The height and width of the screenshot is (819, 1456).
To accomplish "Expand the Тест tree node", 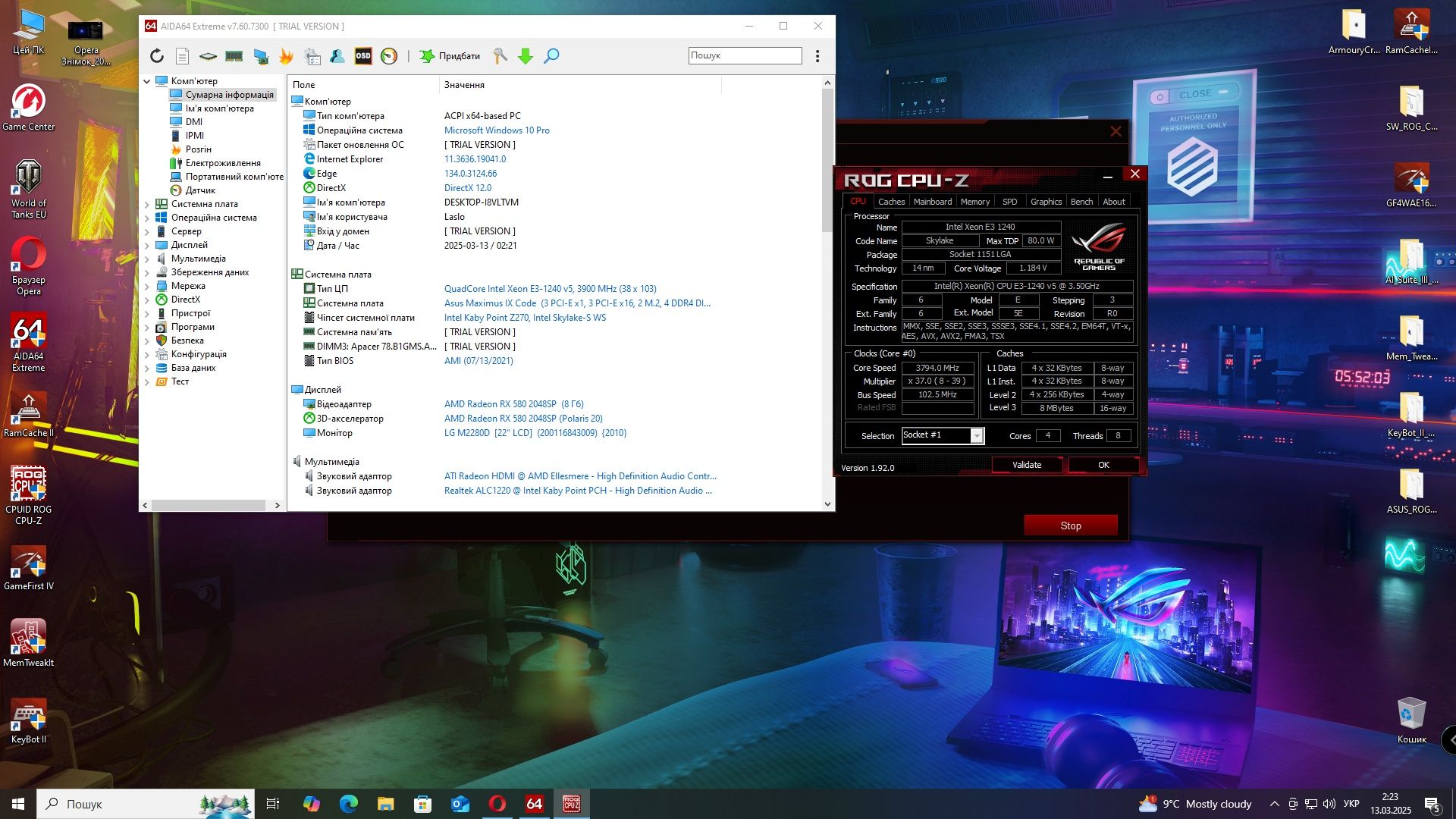I will click(147, 381).
